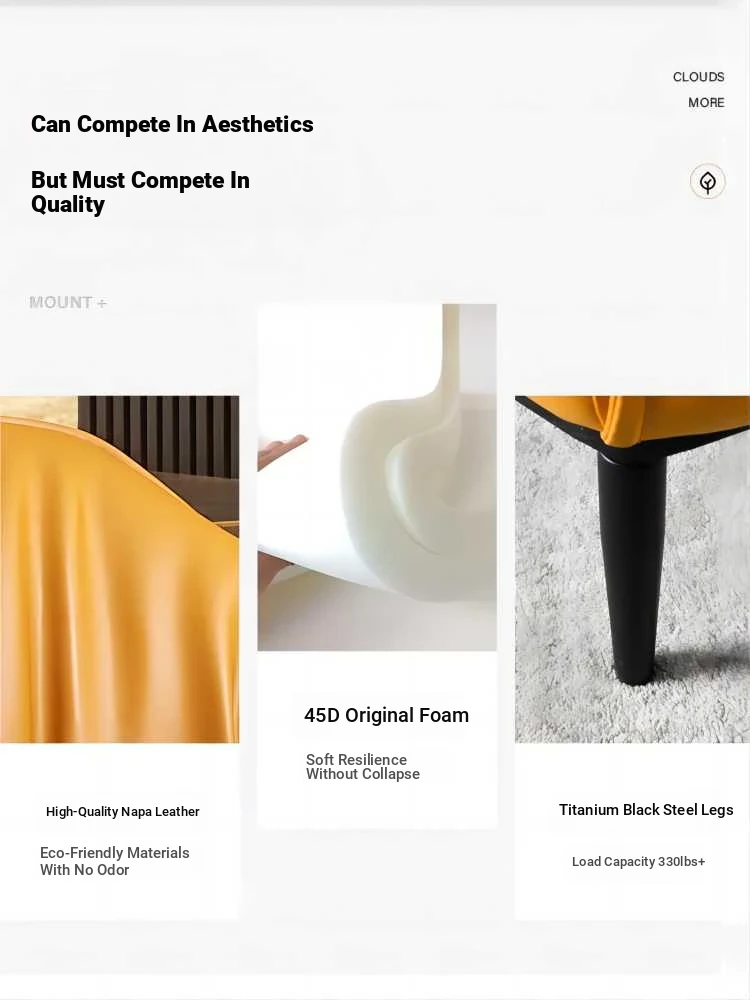Click But Must Compete In Quality headline
Screen dimensions: 750x1000
140,192
